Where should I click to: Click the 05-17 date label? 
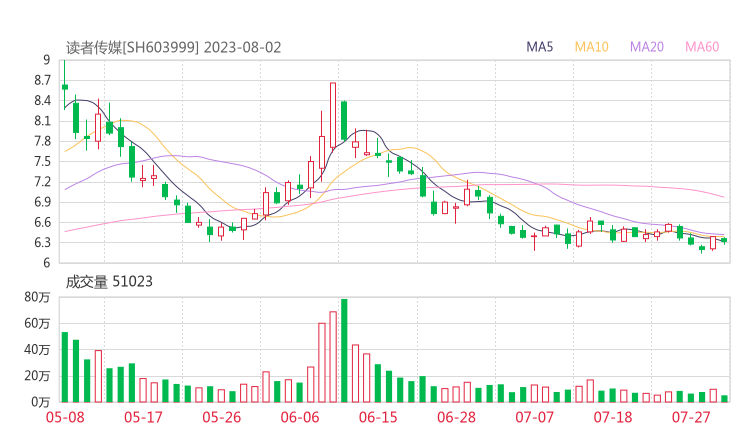click(143, 417)
